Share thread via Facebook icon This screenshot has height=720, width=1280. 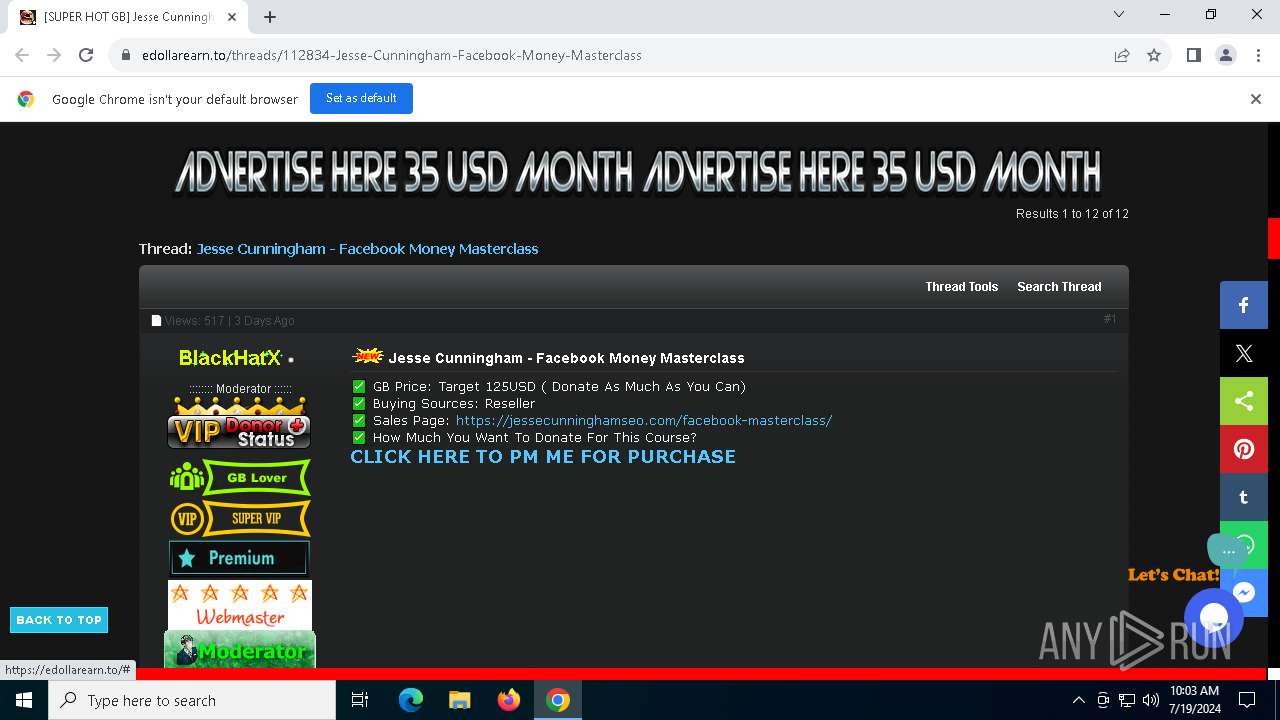pos(1243,305)
